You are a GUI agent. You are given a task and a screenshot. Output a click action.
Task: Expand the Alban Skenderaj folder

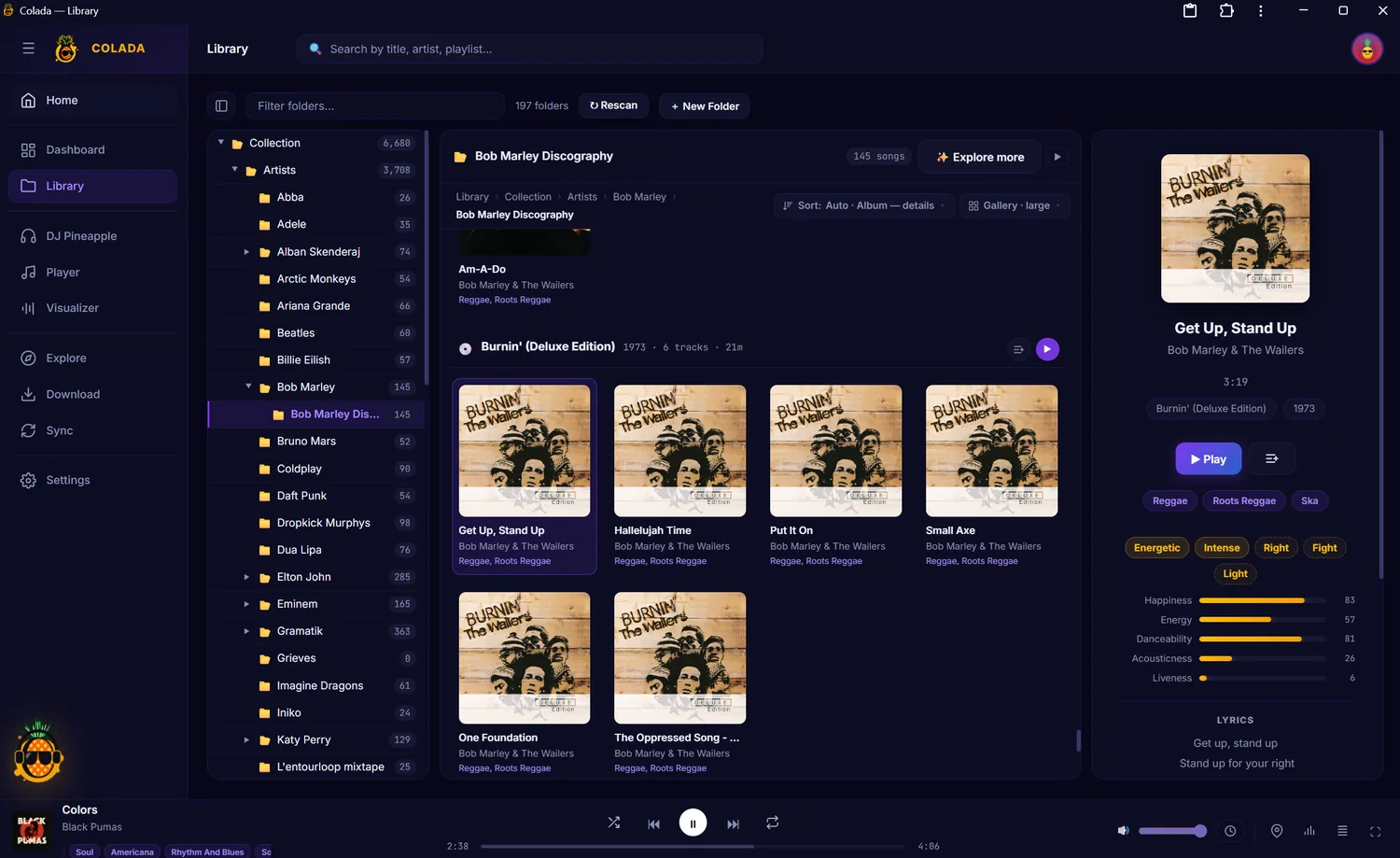(x=246, y=252)
